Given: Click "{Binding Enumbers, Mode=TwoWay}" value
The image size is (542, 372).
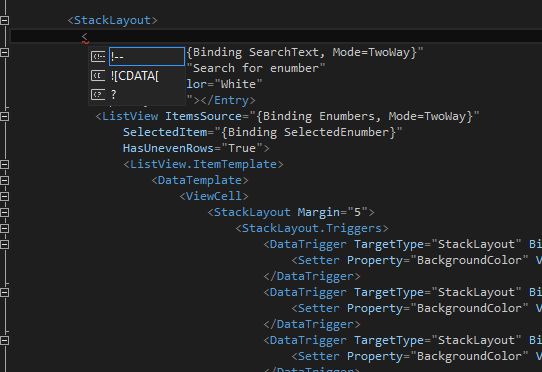Looking at the screenshot, I should click(x=364, y=116).
